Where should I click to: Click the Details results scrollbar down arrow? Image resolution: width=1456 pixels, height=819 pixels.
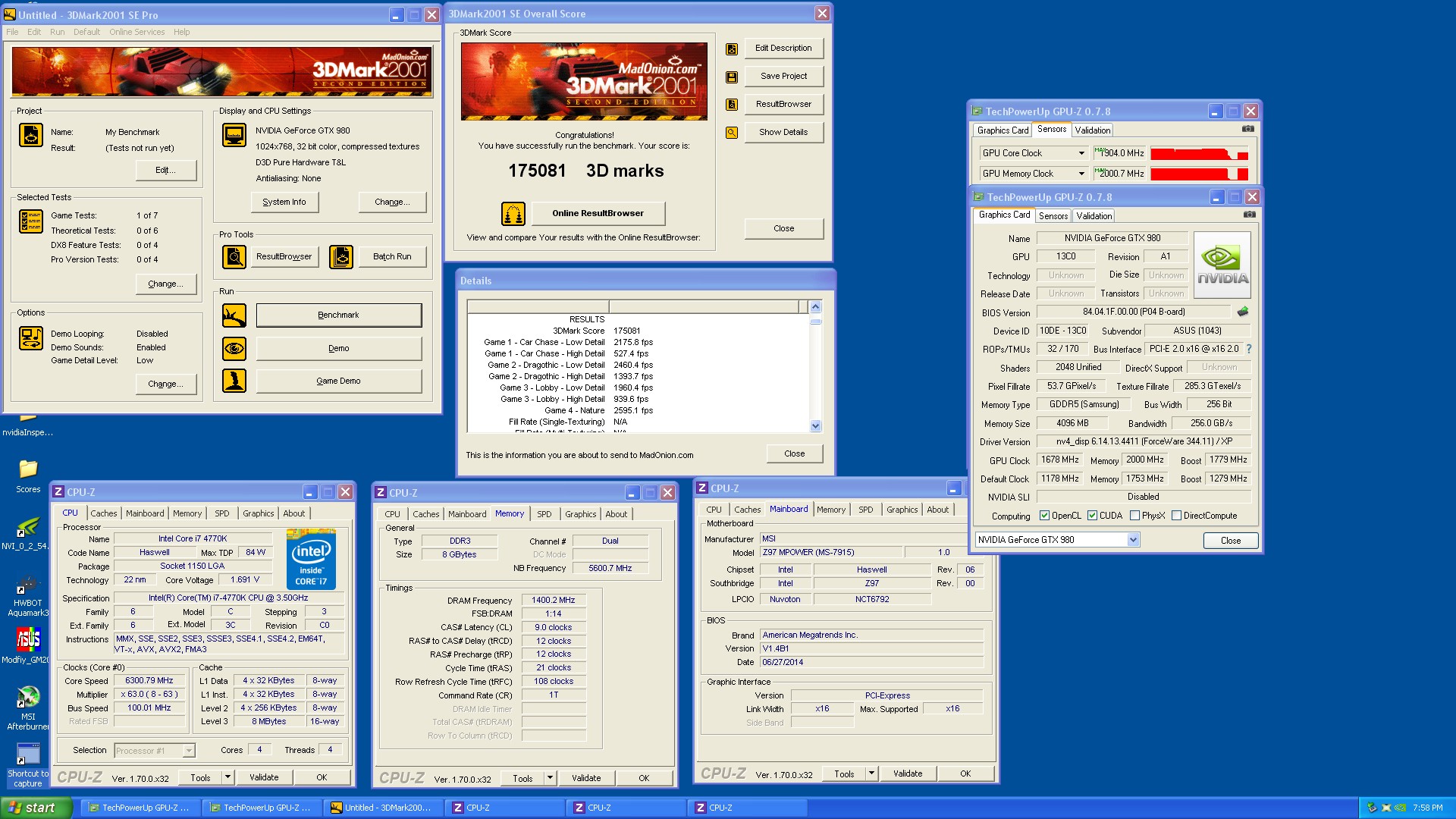tap(816, 426)
